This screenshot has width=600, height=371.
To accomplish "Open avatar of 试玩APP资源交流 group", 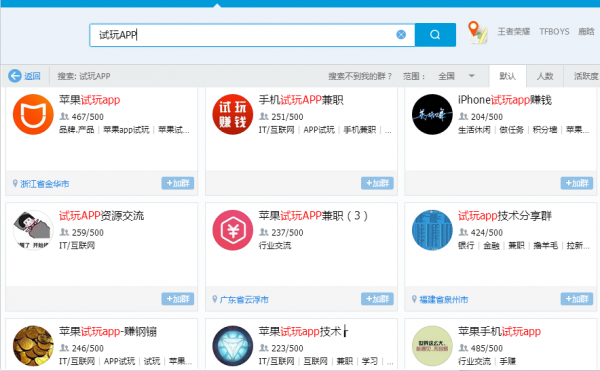I will [33, 230].
